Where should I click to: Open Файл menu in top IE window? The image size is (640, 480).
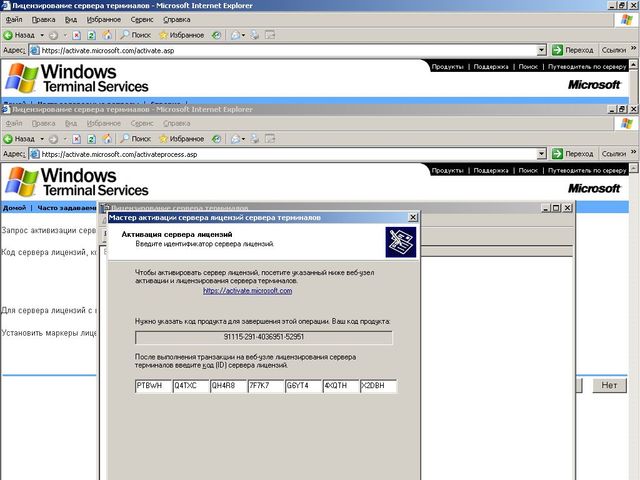pos(13,20)
